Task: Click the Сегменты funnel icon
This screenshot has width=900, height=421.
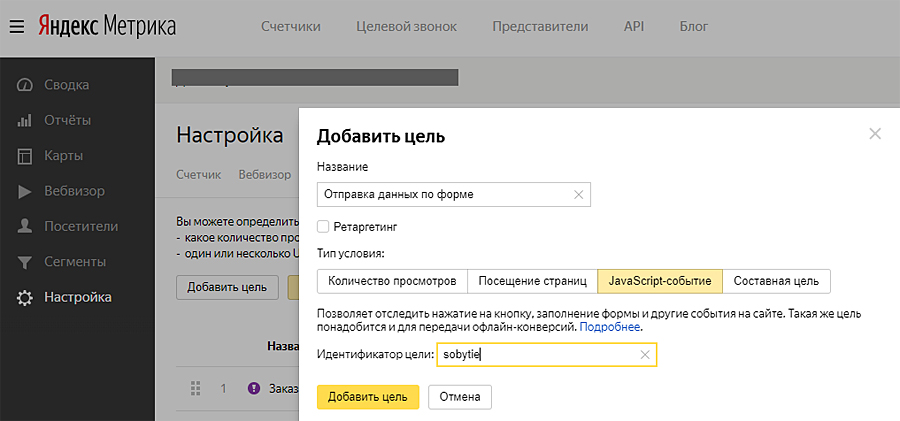Action: 25,262
